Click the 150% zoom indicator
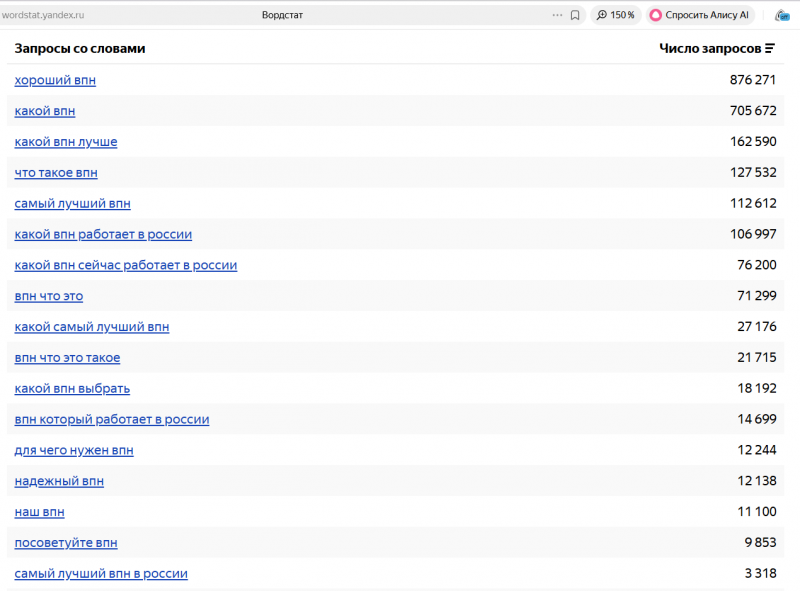 pos(616,15)
